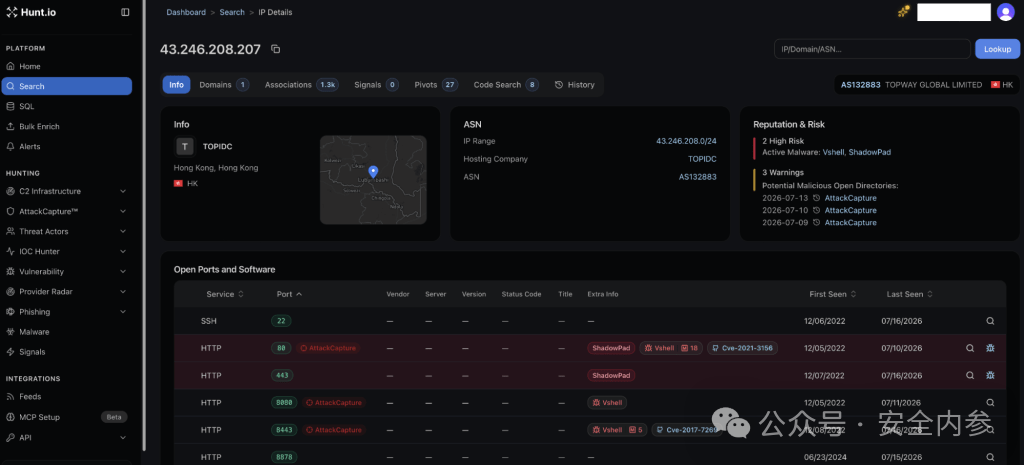Screen dimensions: 1024x465
Task: Open Vshell malware link in Reputation
Action: pyautogui.click(x=833, y=152)
